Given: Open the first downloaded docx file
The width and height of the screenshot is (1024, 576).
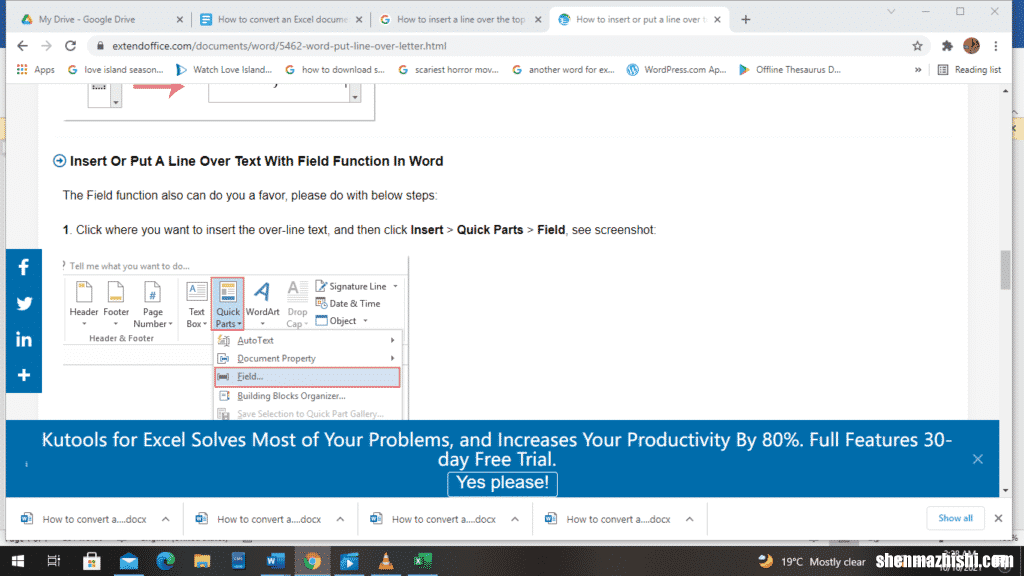Looking at the screenshot, I should (x=84, y=519).
